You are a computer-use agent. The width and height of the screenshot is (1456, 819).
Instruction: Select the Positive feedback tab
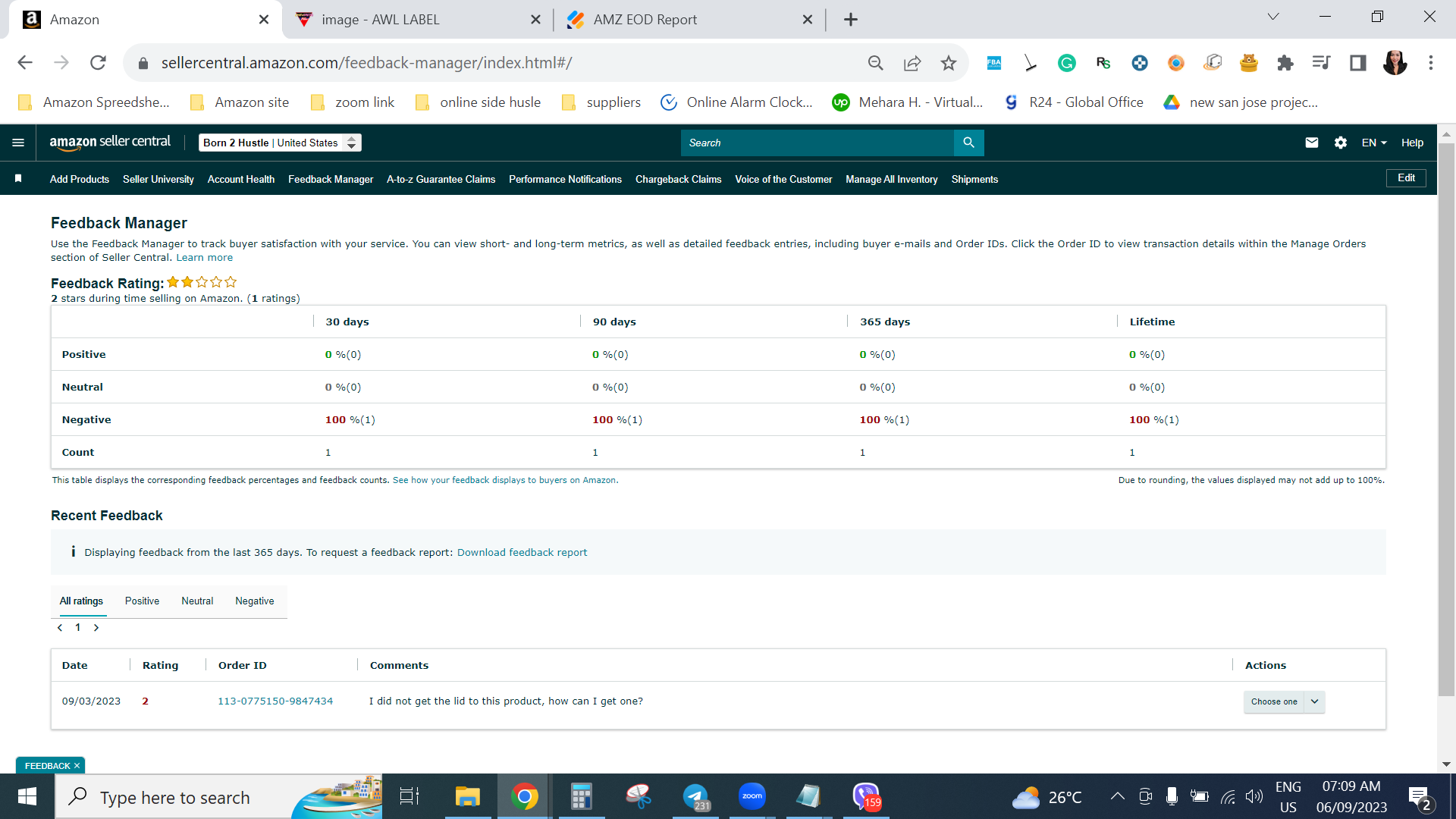pyautogui.click(x=142, y=601)
